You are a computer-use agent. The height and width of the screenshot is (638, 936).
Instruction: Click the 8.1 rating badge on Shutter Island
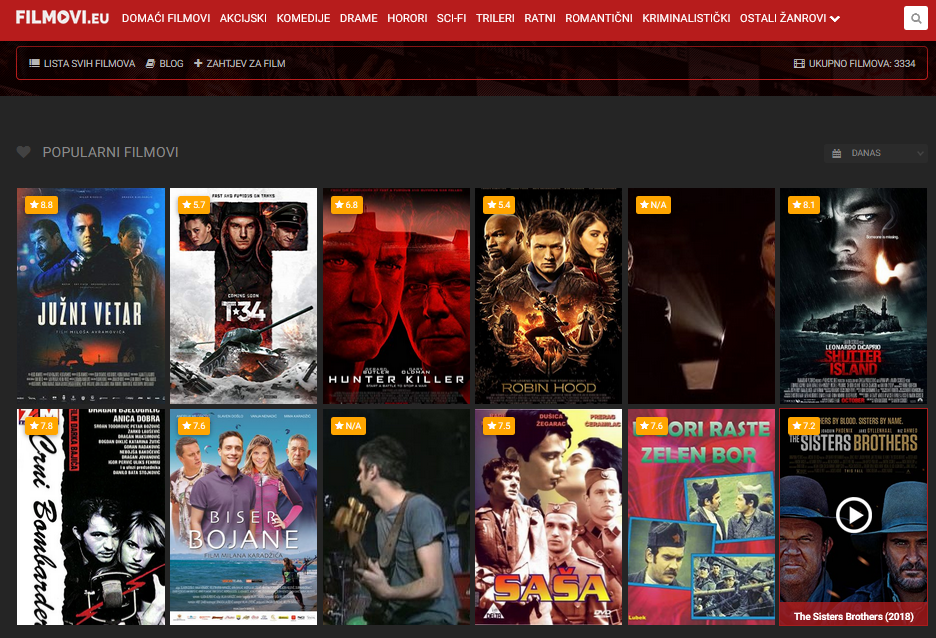[804, 205]
